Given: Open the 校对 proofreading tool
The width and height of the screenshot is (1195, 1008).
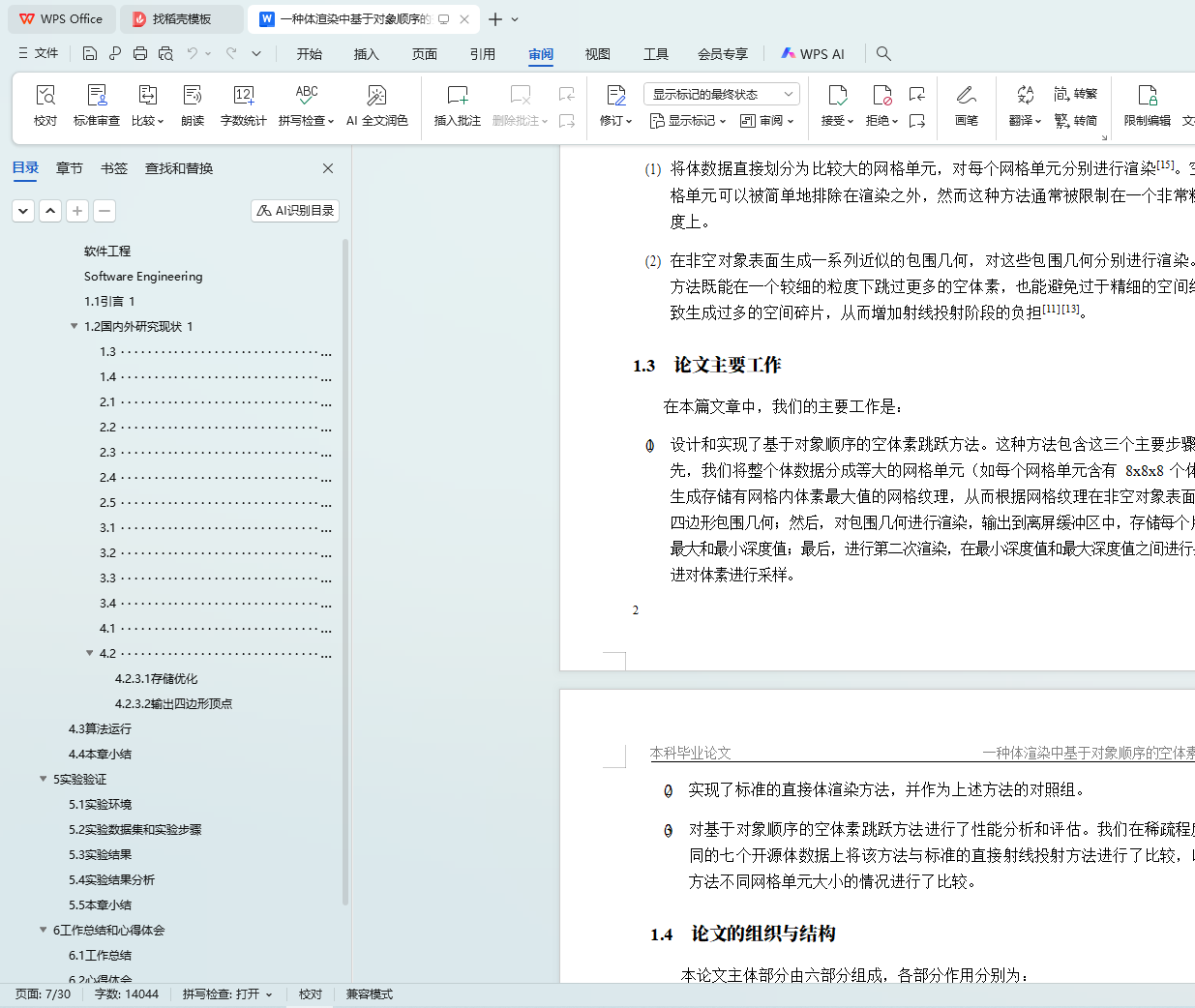Looking at the screenshot, I should tap(45, 105).
